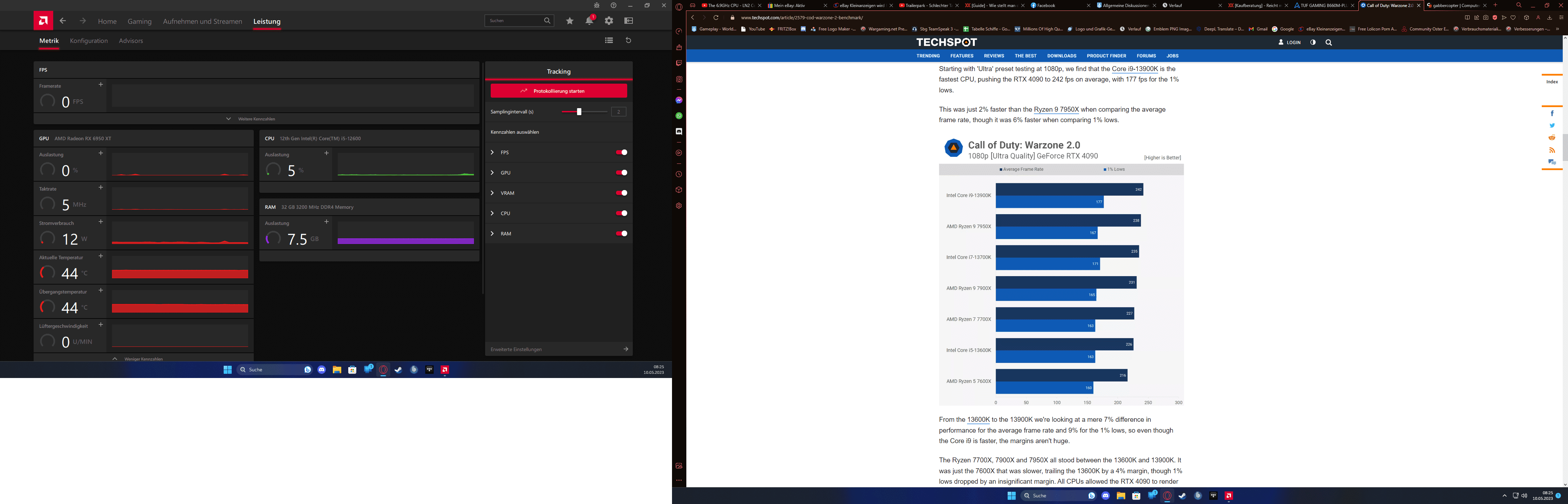Image resolution: width=1568 pixels, height=504 pixels.
Task: Open the notifications bell in AMD Software
Action: click(x=589, y=21)
